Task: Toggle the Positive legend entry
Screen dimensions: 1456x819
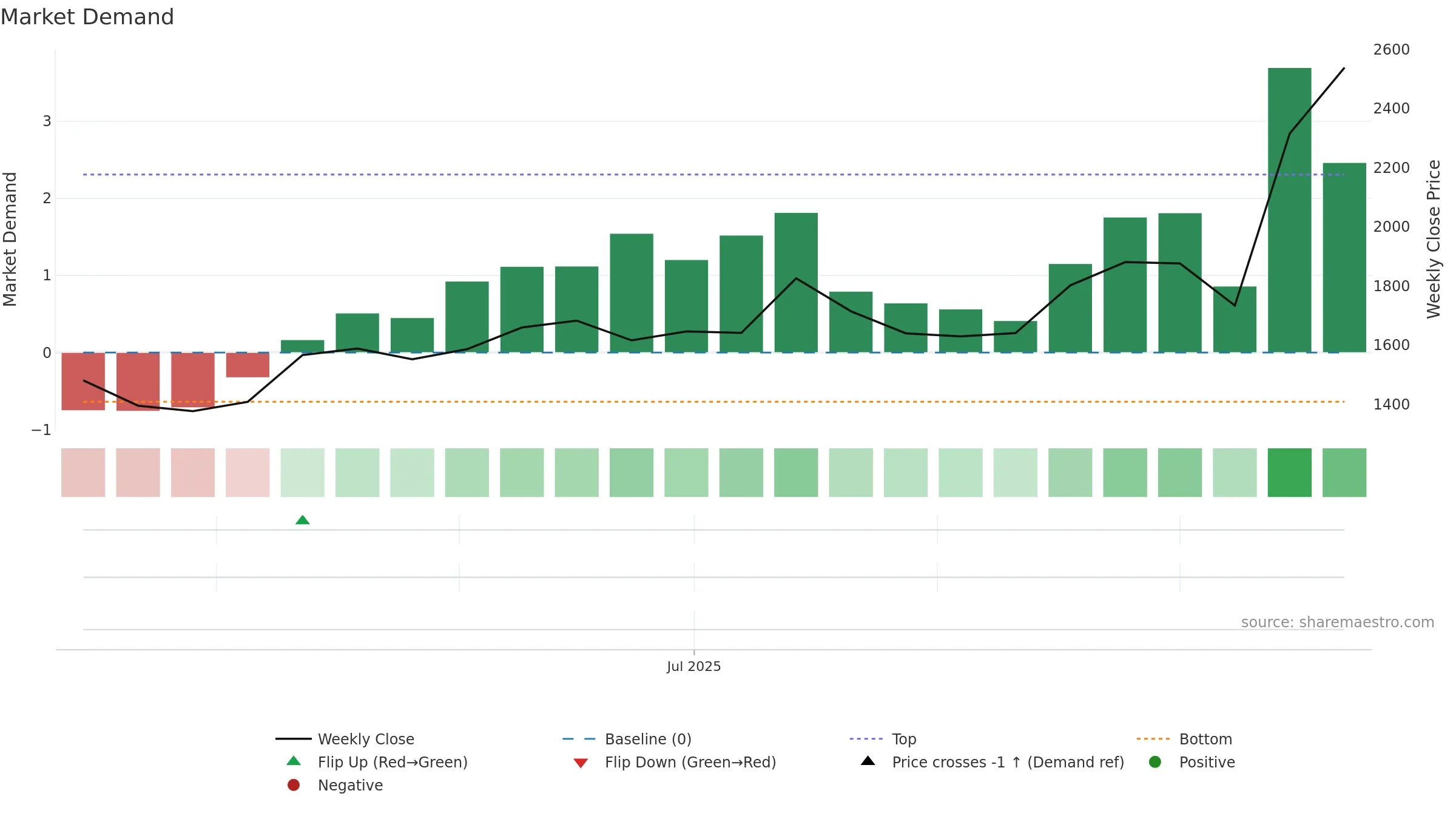Action: [1192, 762]
